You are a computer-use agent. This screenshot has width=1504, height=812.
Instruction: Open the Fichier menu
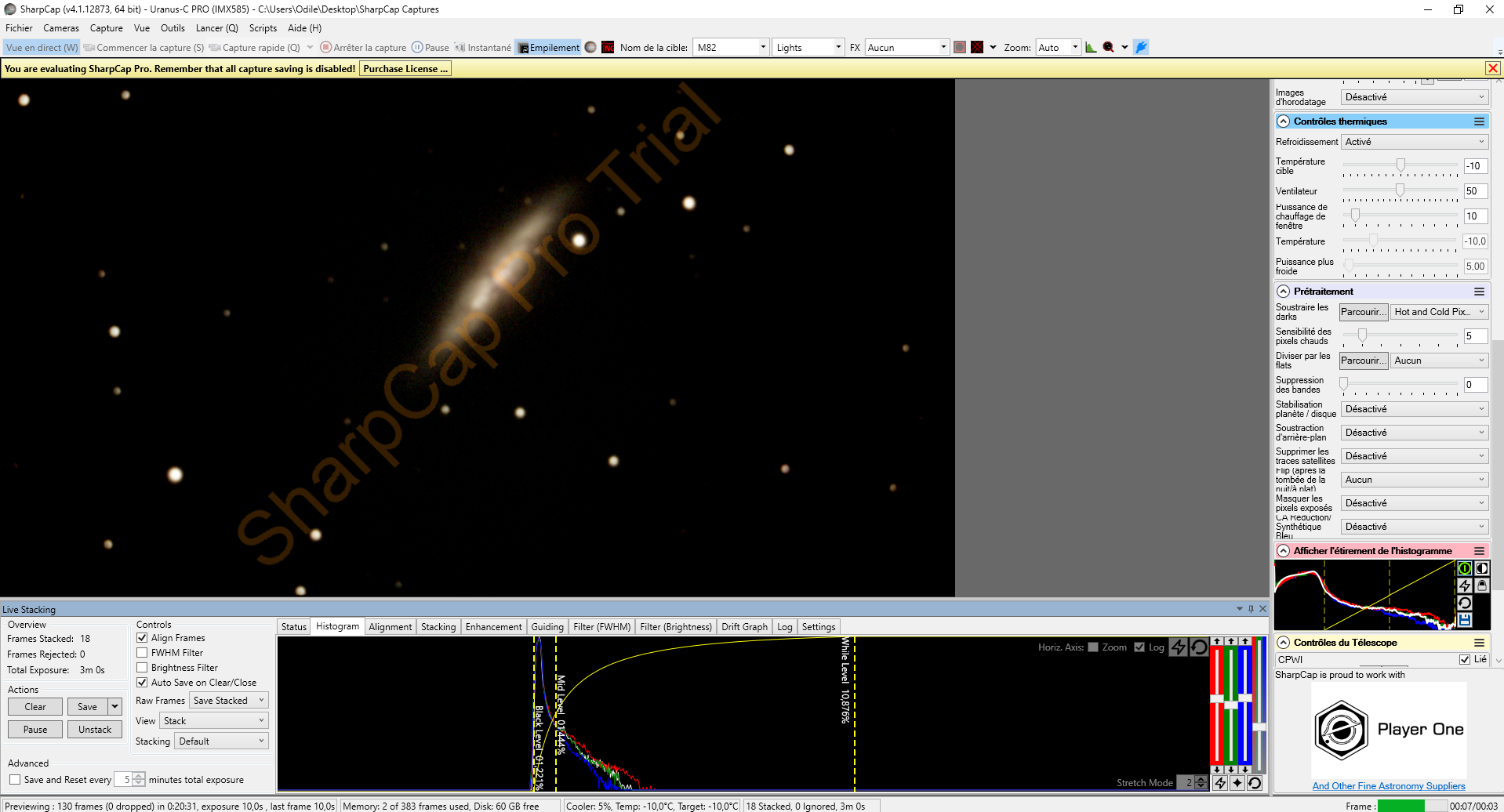point(19,28)
